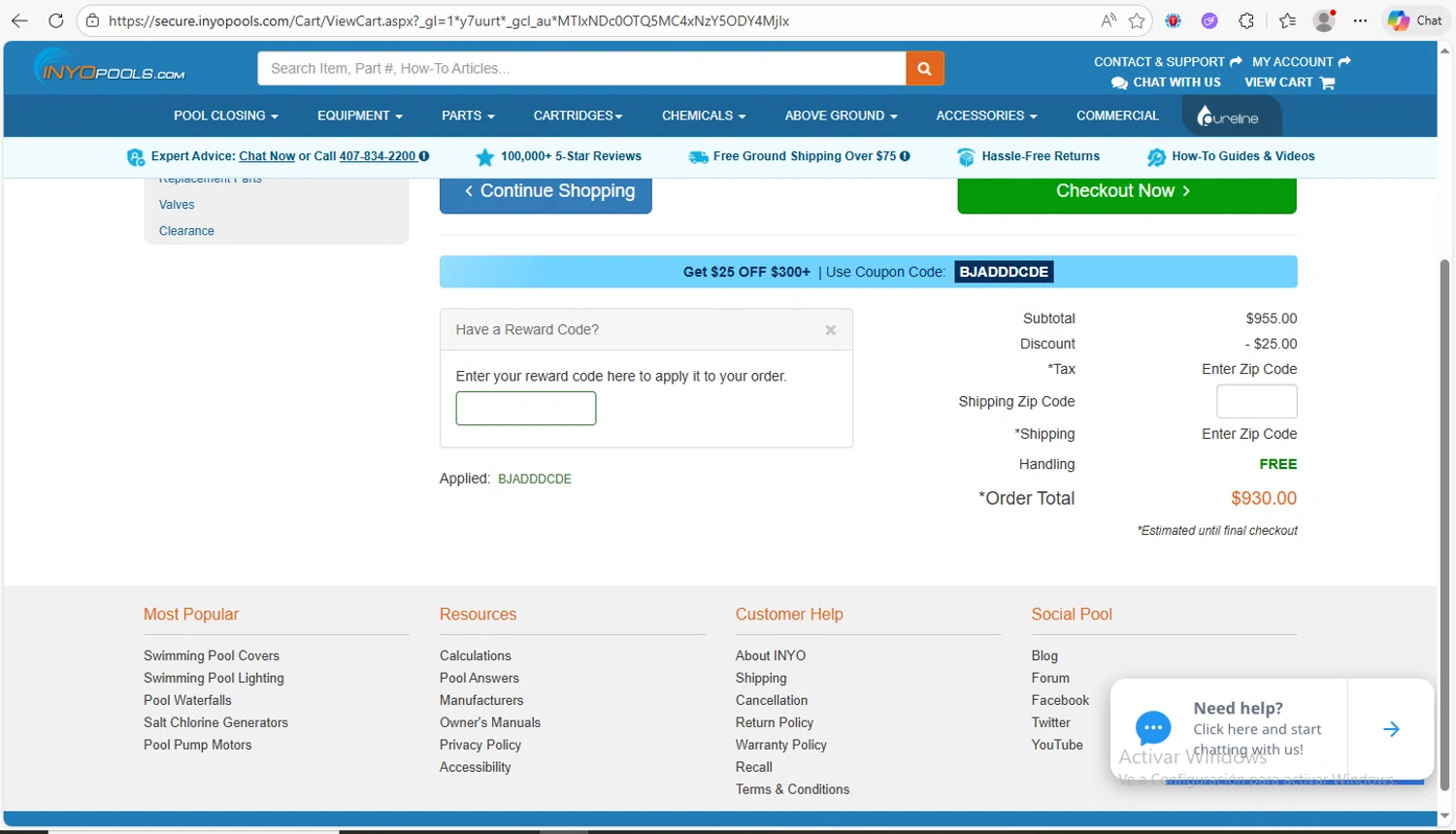Open Blog link under Social Pool
Image resolution: width=1456 pixels, height=834 pixels.
coord(1044,656)
